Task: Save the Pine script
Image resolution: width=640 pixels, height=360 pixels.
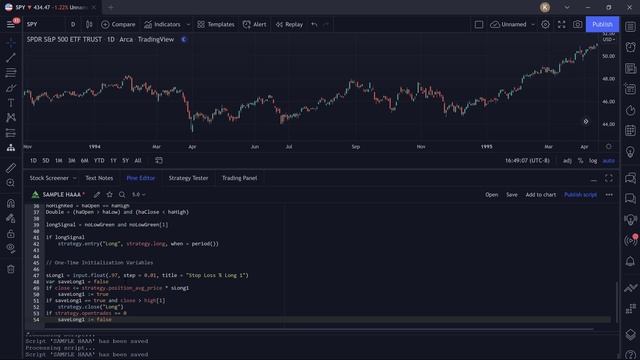Action: [512, 195]
